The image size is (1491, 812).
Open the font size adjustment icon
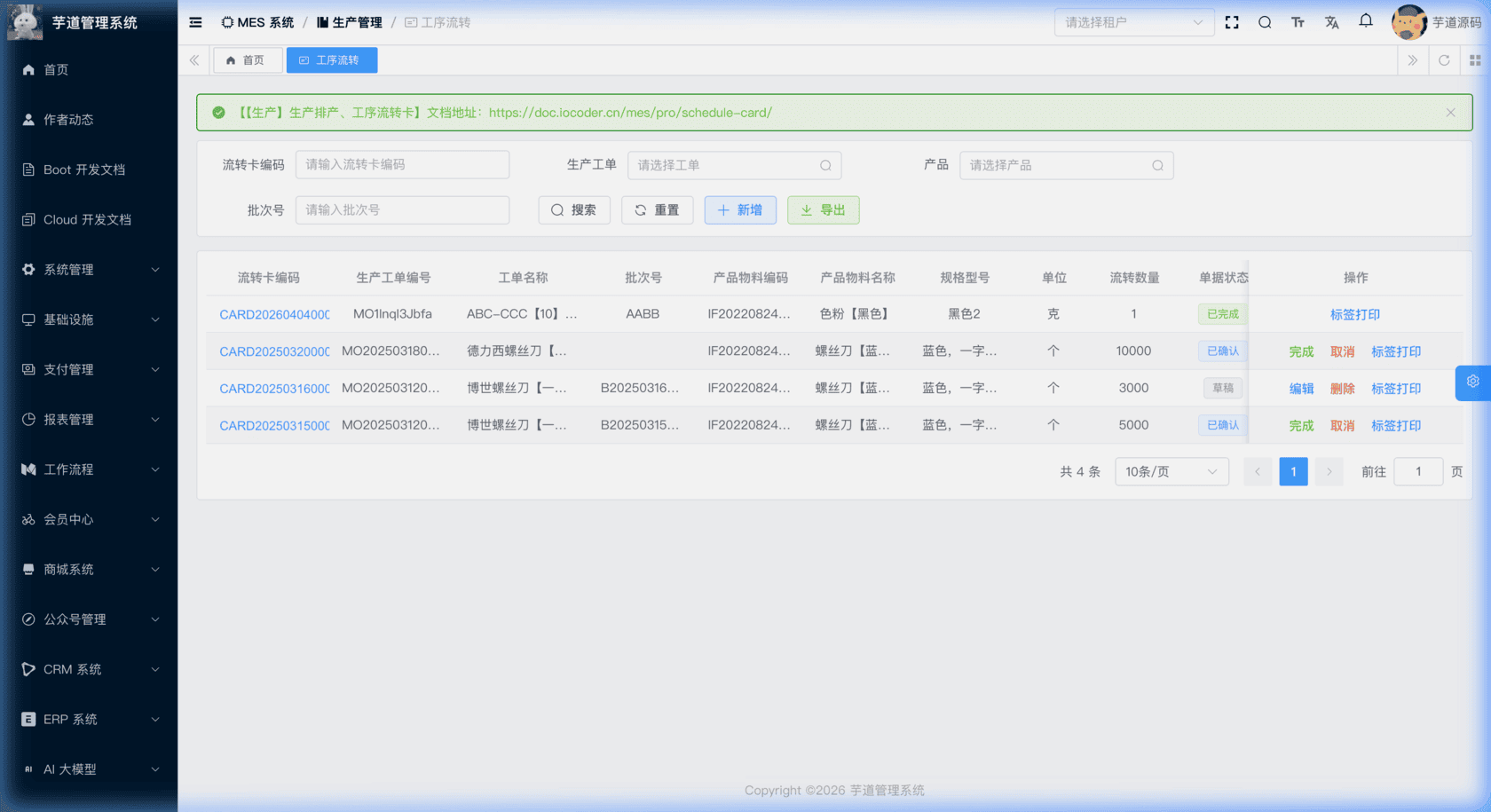[x=1298, y=22]
